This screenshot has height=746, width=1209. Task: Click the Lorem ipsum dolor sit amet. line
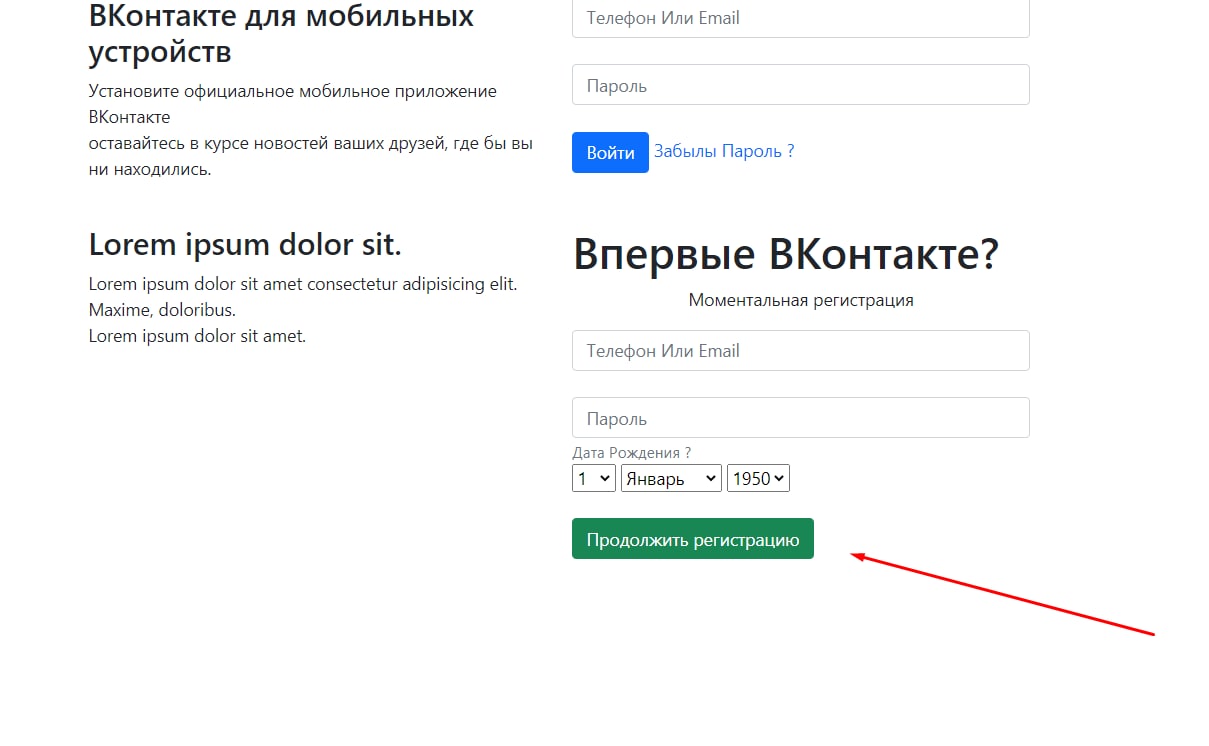(197, 336)
